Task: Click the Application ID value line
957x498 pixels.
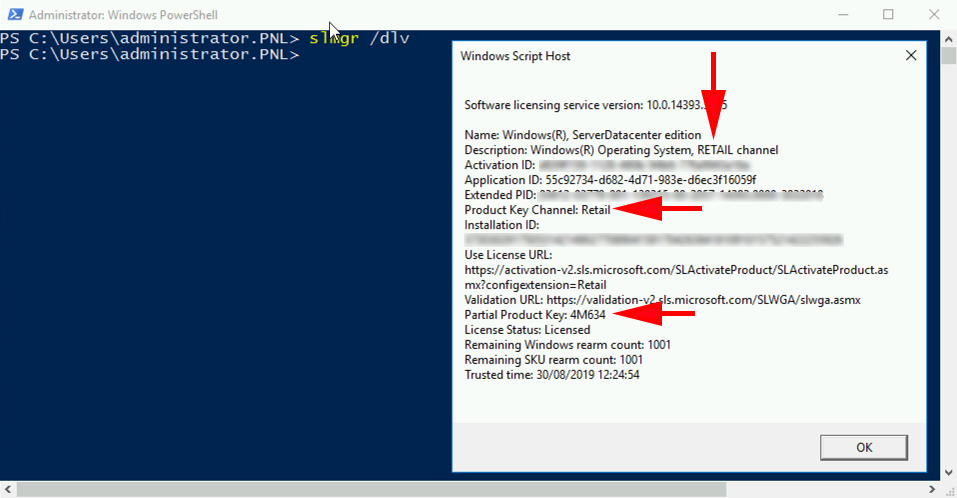Action: 610,180
